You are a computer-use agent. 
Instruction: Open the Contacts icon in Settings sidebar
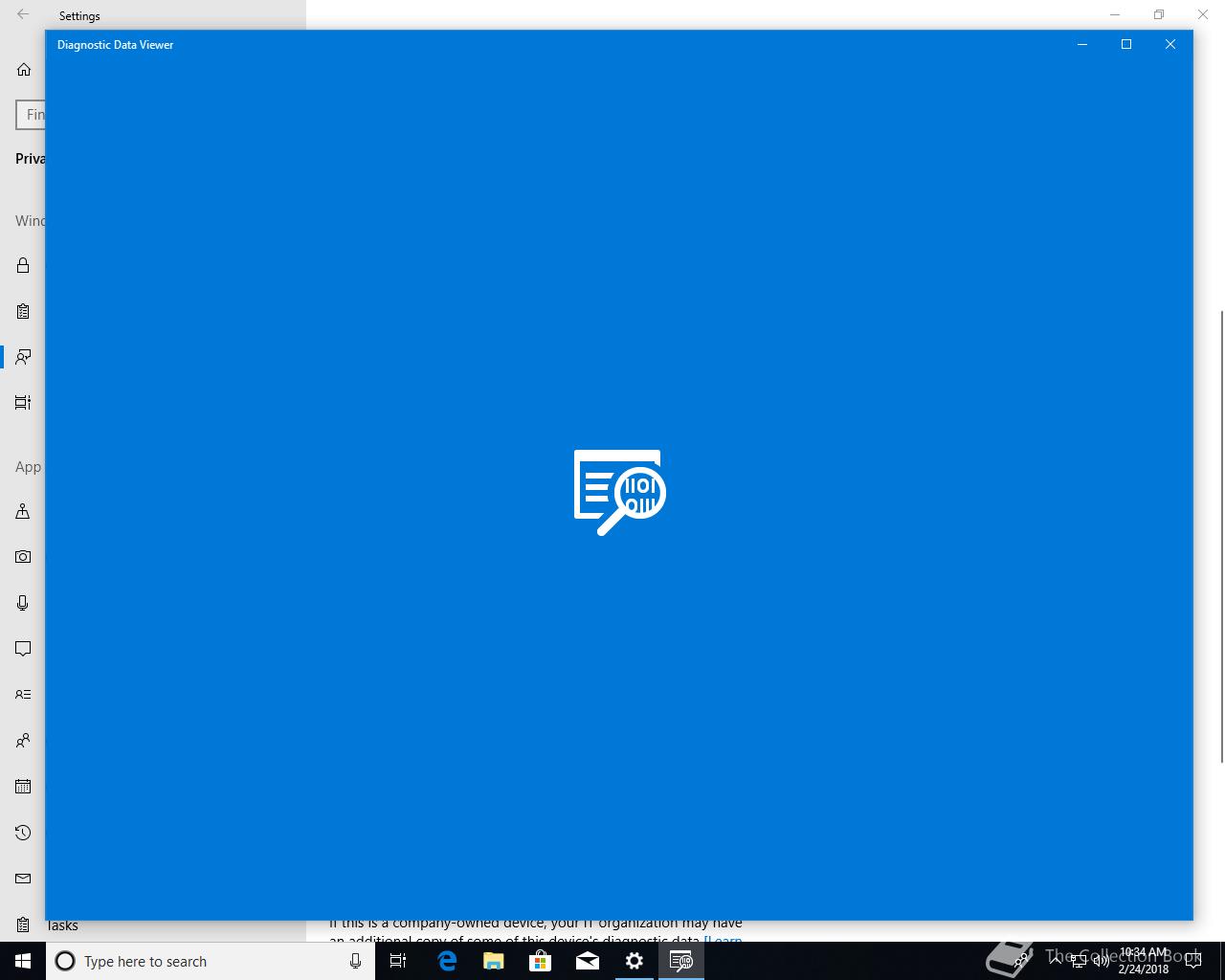[23, 741]
